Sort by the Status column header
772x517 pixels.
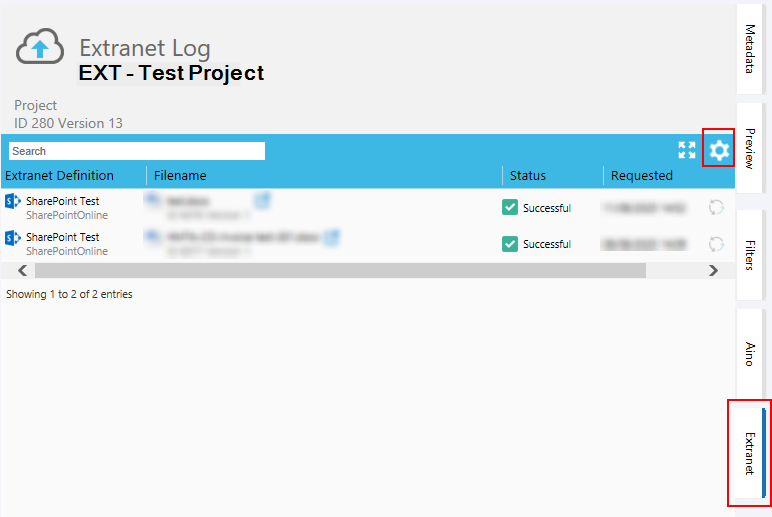528,176
